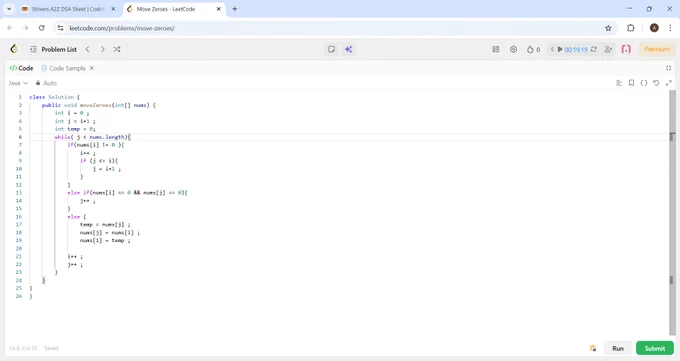Bookmark the code with bookmark icon

point(631,83)
